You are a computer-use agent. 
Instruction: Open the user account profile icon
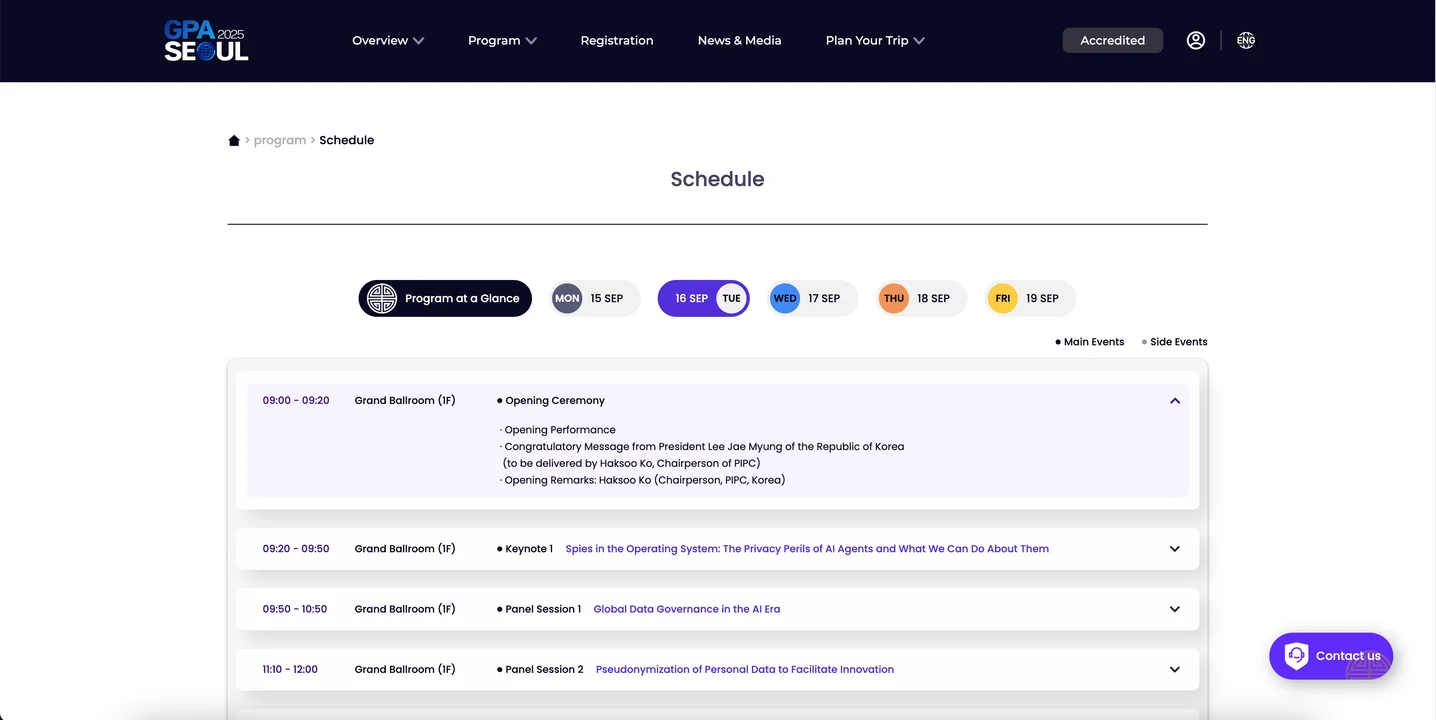1195,41
